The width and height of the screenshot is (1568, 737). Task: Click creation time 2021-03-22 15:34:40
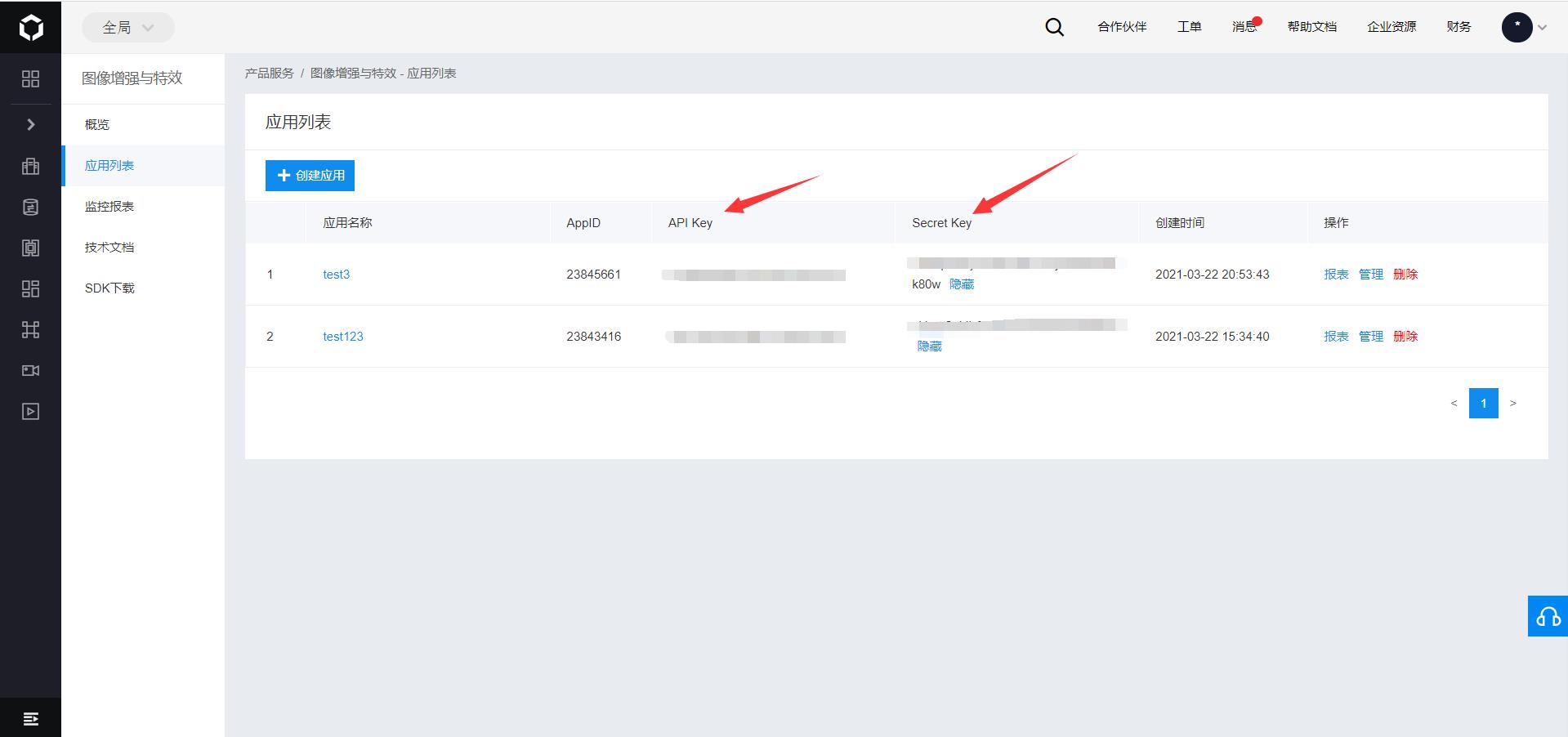pyautogui.click(x=1212, y=337)
